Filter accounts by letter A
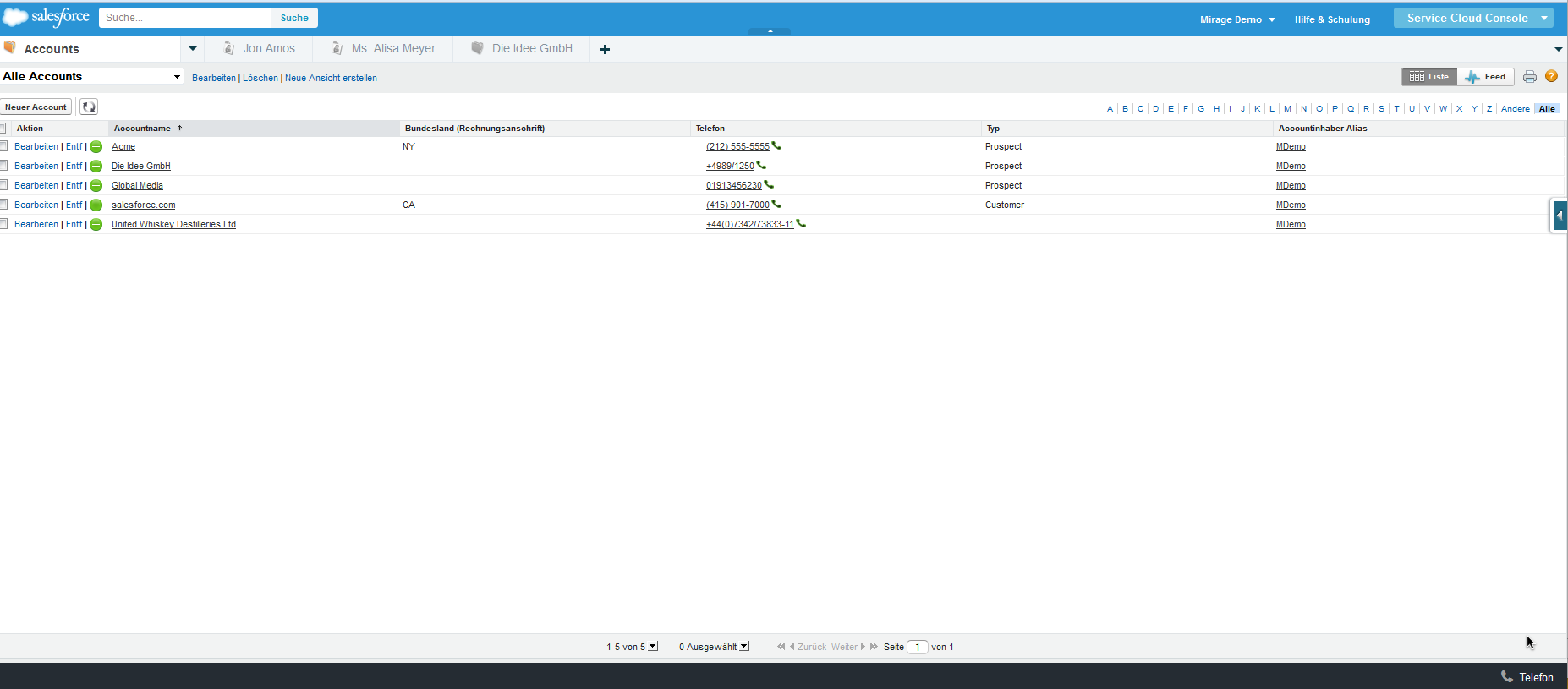 tap(1110, 108)
